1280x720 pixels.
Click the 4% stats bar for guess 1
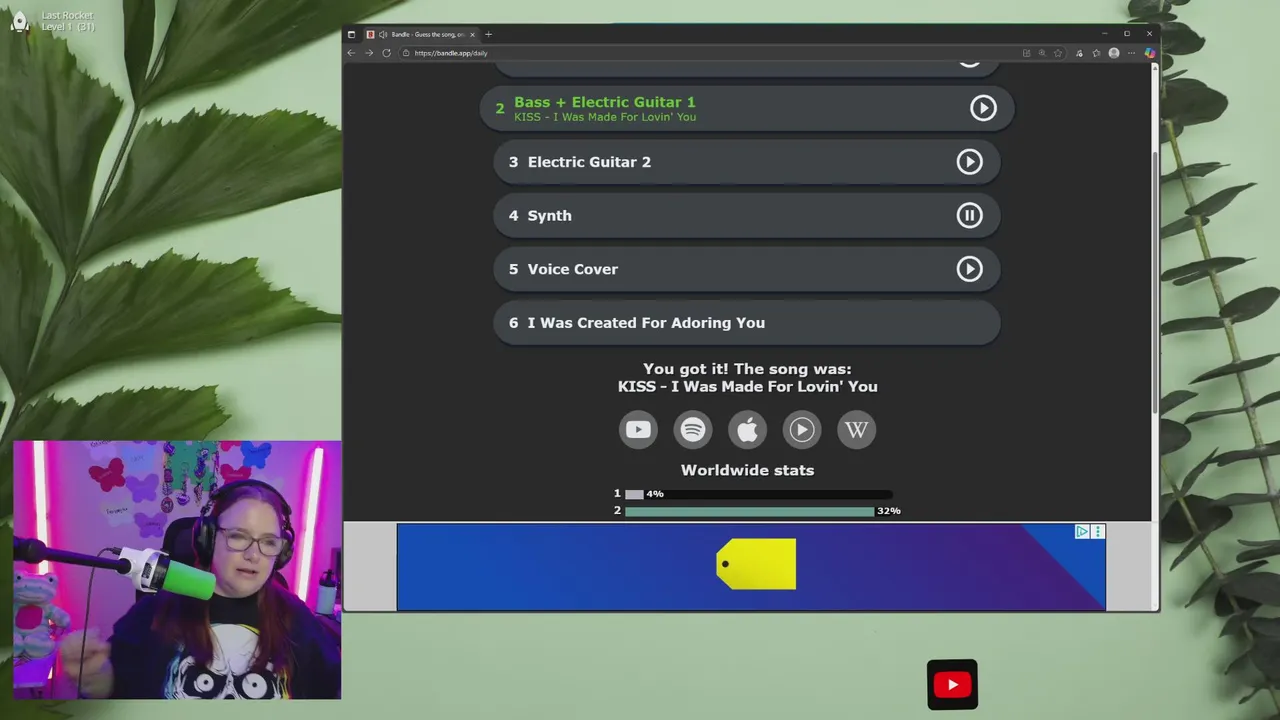coord(634,494)
